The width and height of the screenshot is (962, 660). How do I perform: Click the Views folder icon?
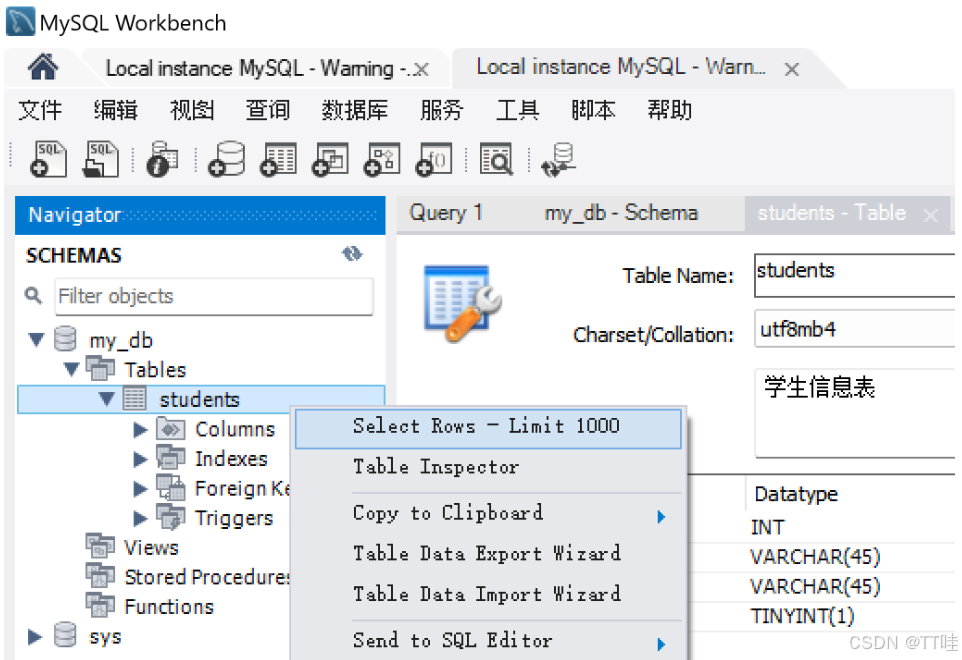pos(100,546)
